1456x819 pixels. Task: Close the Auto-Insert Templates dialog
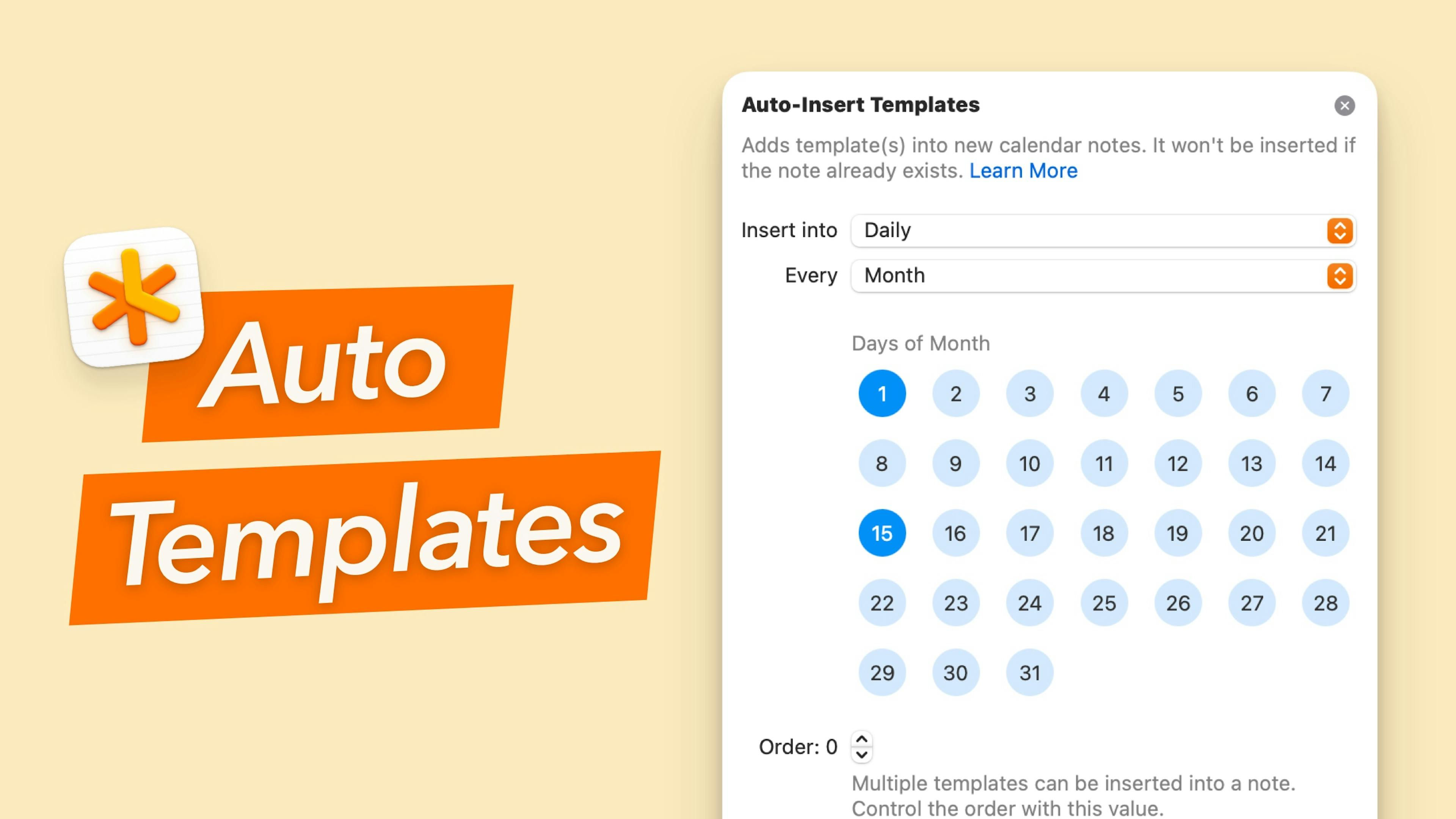tap(1345, 105)
